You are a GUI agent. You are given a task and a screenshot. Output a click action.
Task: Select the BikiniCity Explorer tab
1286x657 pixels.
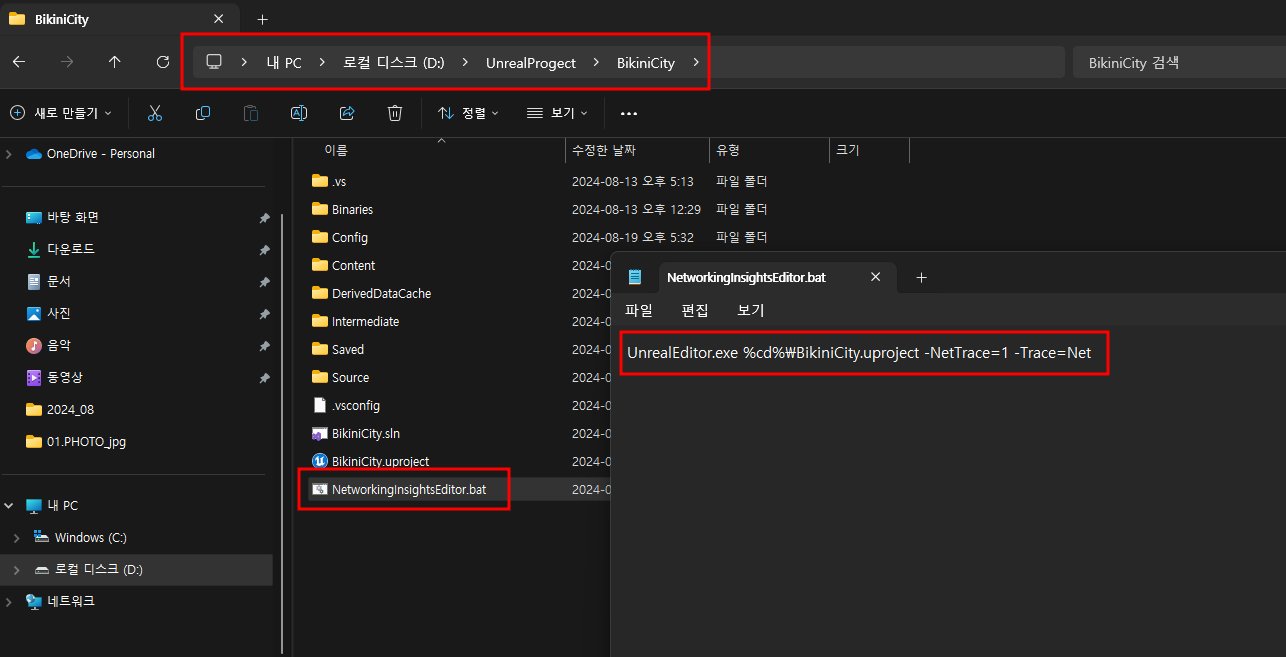118,19
